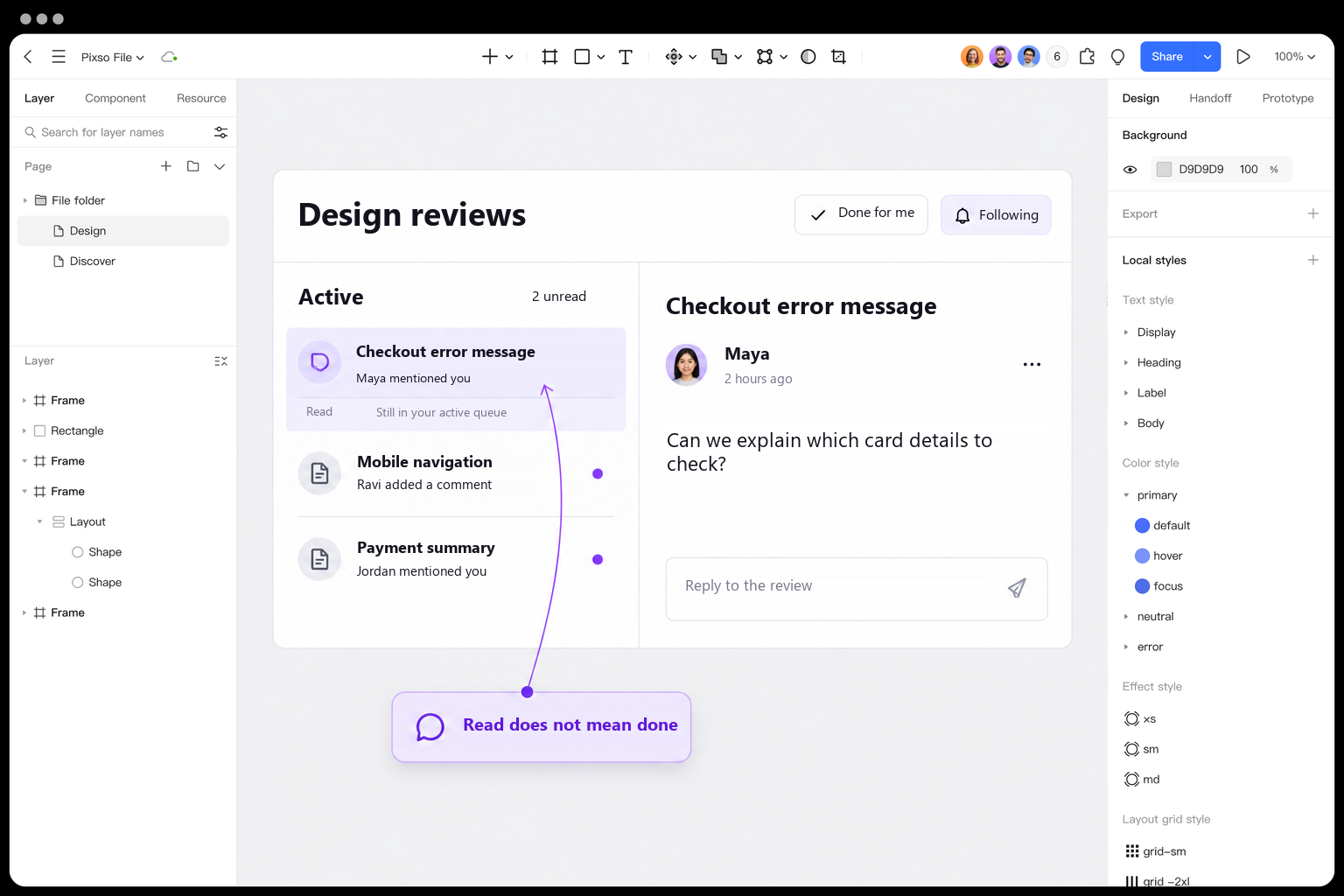Create a new page folder

(193, 166)
